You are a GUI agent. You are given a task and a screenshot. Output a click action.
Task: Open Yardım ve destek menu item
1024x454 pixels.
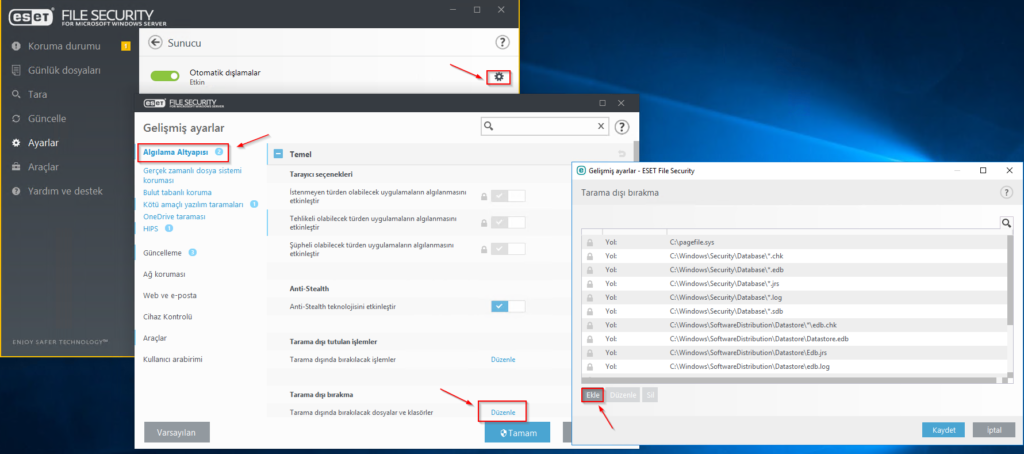tap(65, 191)
